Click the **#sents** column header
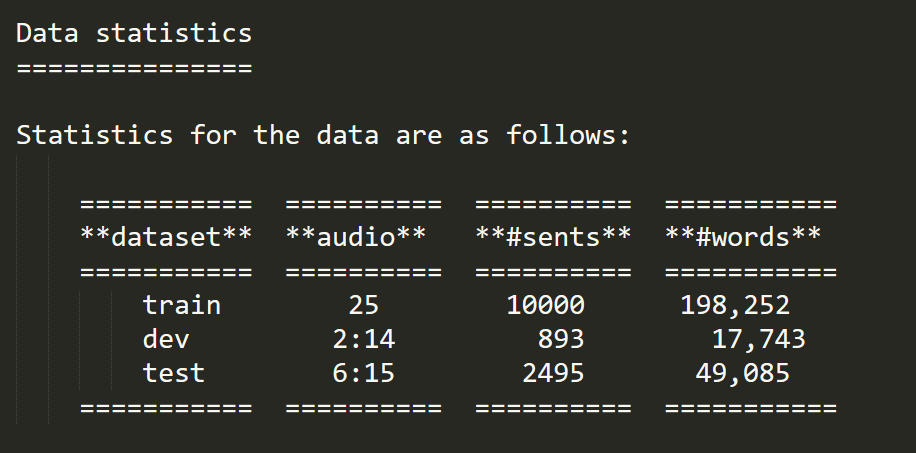Image resolution: width=916 pixels, height=453 pixels. [553, 237]
